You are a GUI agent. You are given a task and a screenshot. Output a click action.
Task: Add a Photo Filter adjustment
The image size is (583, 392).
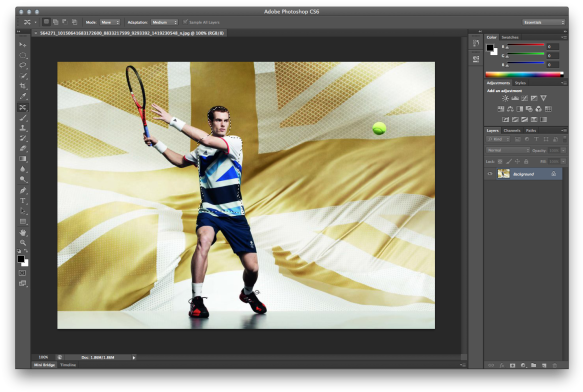tap(529, 109)
